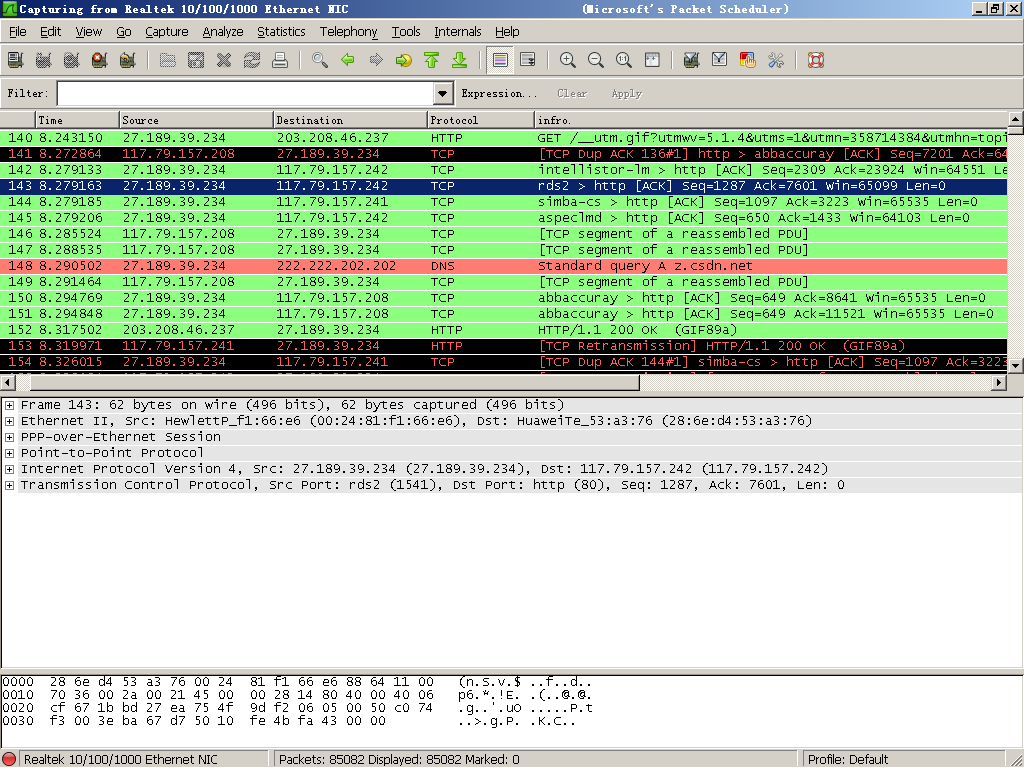This screenshot has height=768, width=1024.
Task: Expand Transmission Control Protocol node
Action: point(9,485)
